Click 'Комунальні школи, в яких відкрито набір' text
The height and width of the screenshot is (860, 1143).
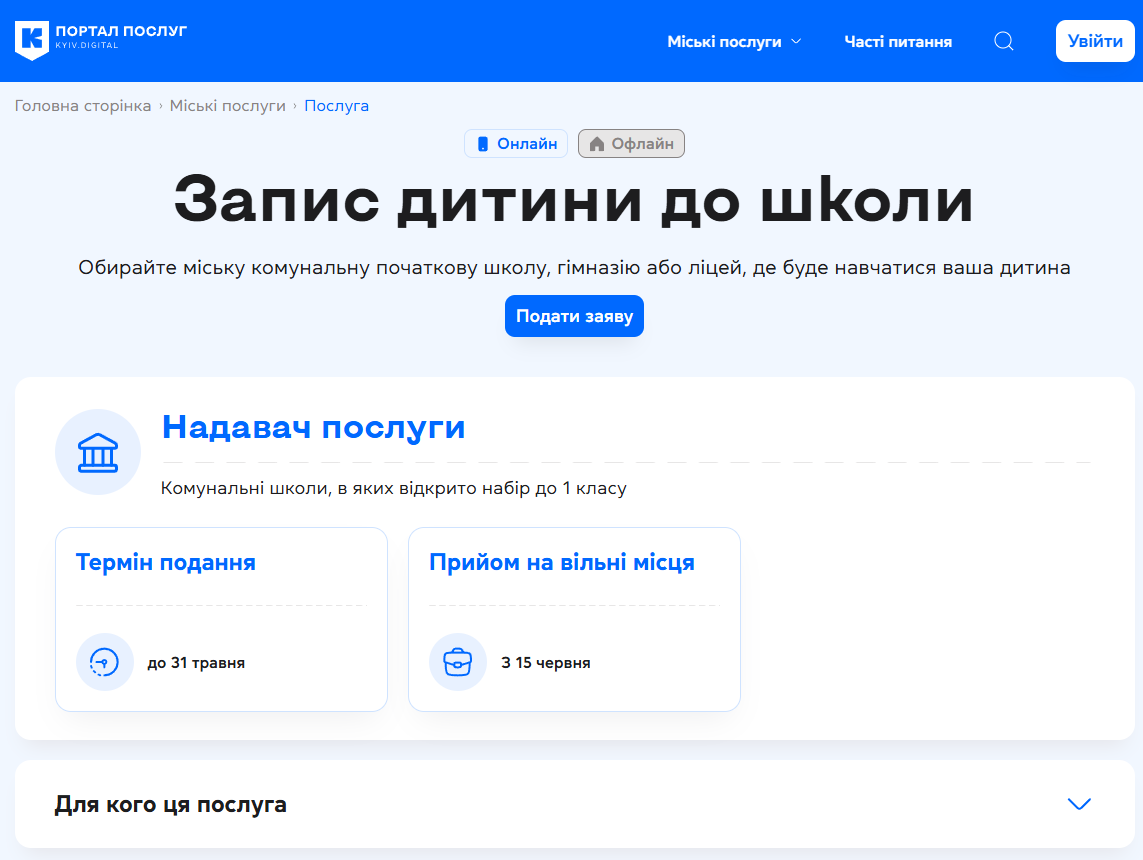click(394, 488)
